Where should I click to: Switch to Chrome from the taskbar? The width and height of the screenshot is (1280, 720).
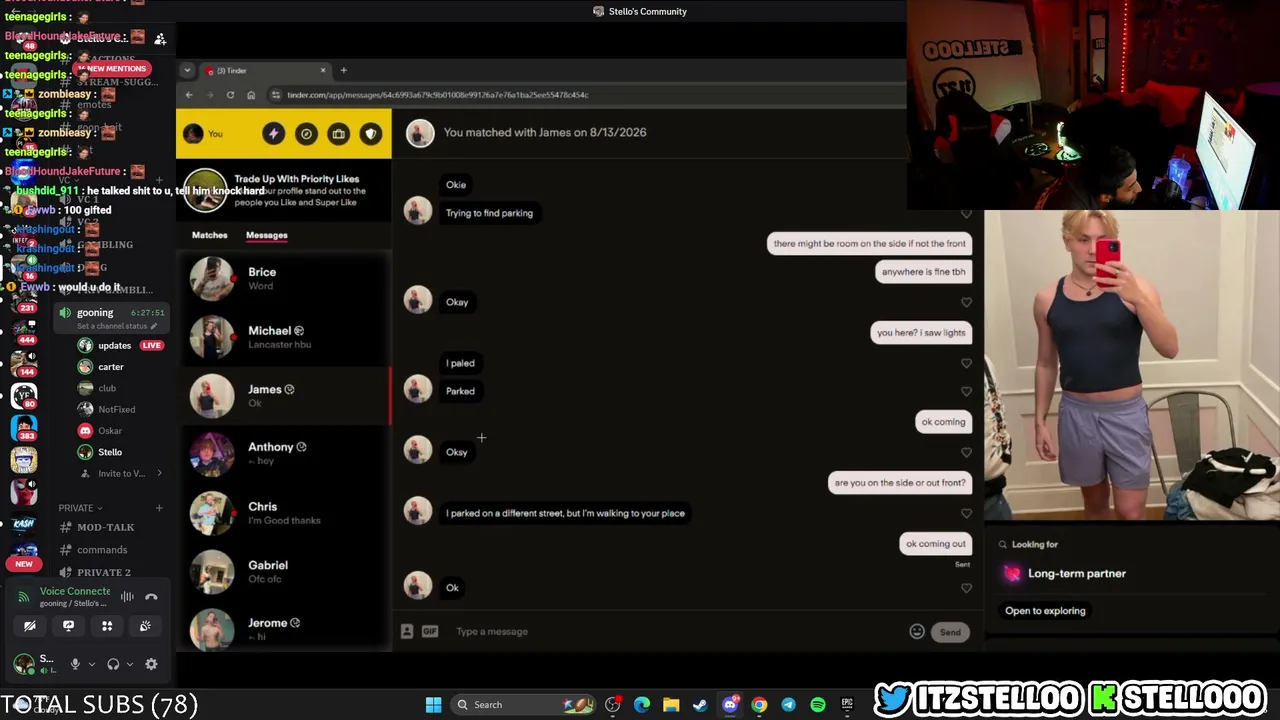pyautogui.click(x=759, y=705)
